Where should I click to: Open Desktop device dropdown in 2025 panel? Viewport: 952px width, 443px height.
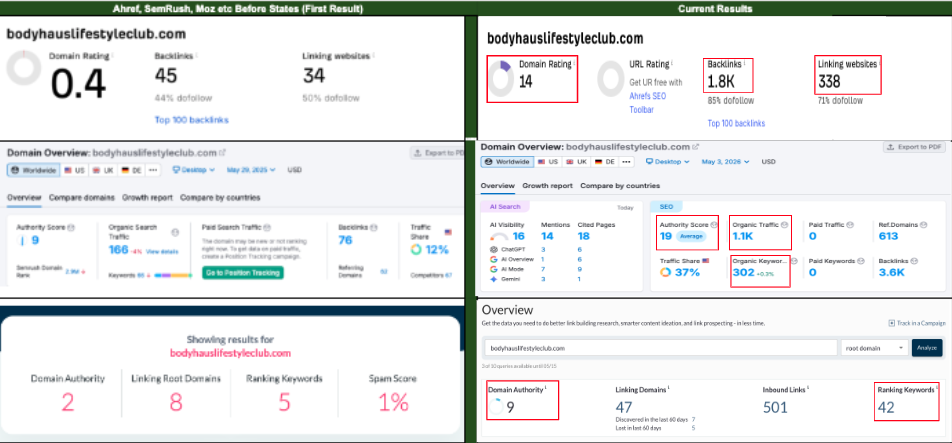point(194,171)
